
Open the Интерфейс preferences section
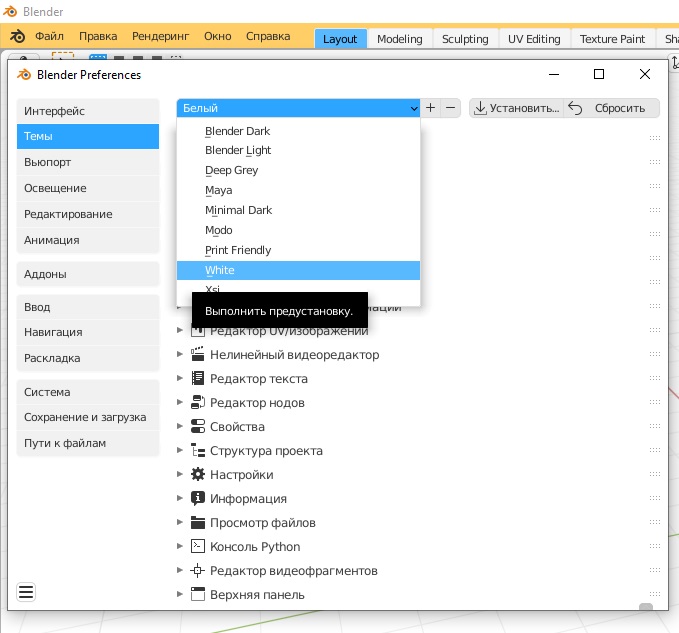(x=88, y=111)
